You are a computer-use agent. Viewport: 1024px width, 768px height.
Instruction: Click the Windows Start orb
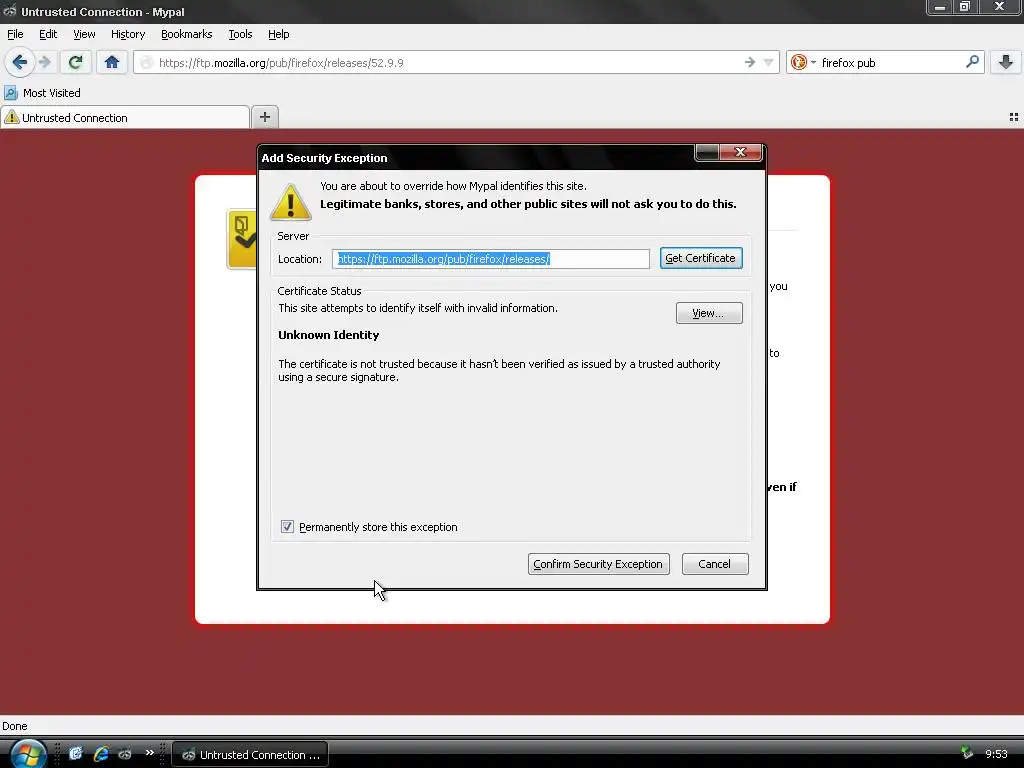point(27,754)
